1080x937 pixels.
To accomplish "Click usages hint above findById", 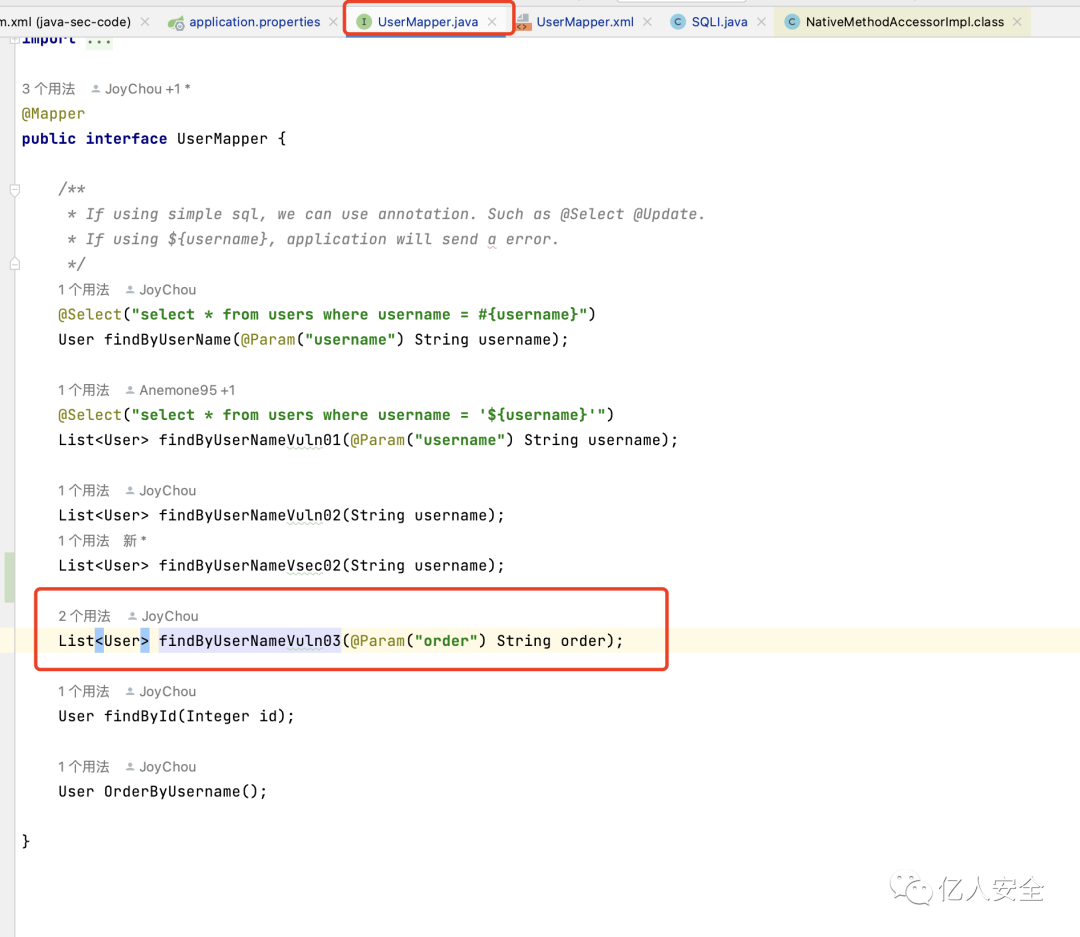I will [x=83, y=691].
